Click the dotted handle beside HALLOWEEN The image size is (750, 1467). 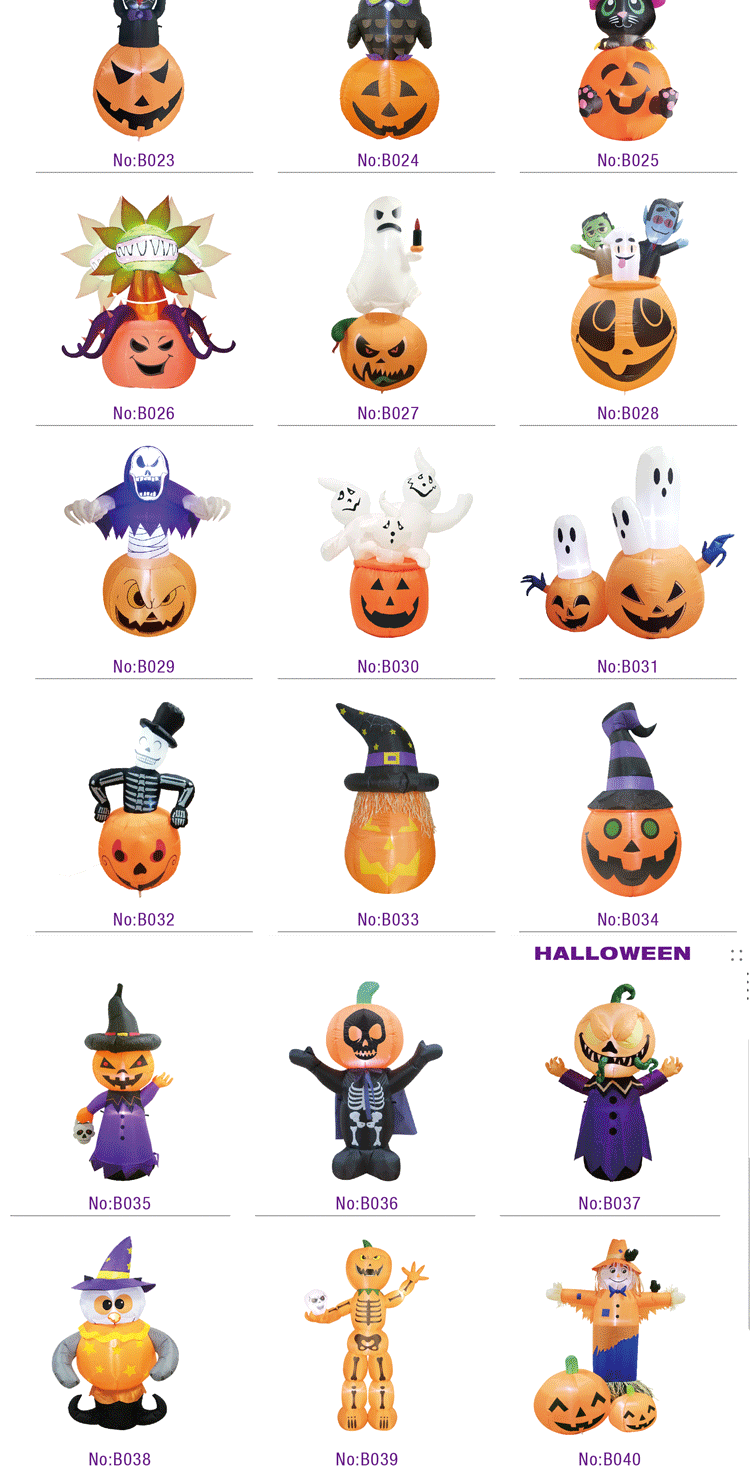736,955
